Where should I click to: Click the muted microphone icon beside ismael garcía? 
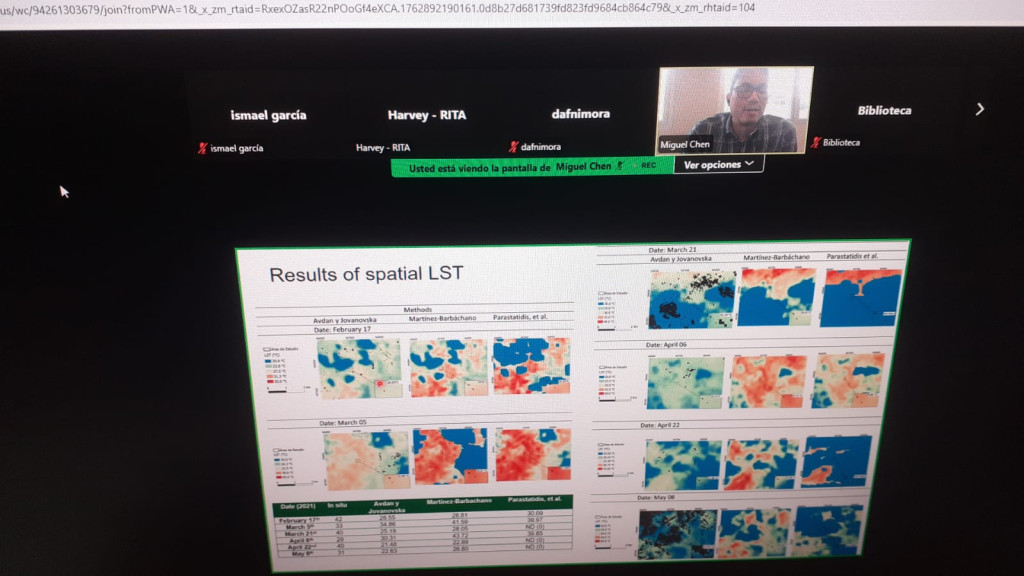pyautogui.click(x=202, y=148)
